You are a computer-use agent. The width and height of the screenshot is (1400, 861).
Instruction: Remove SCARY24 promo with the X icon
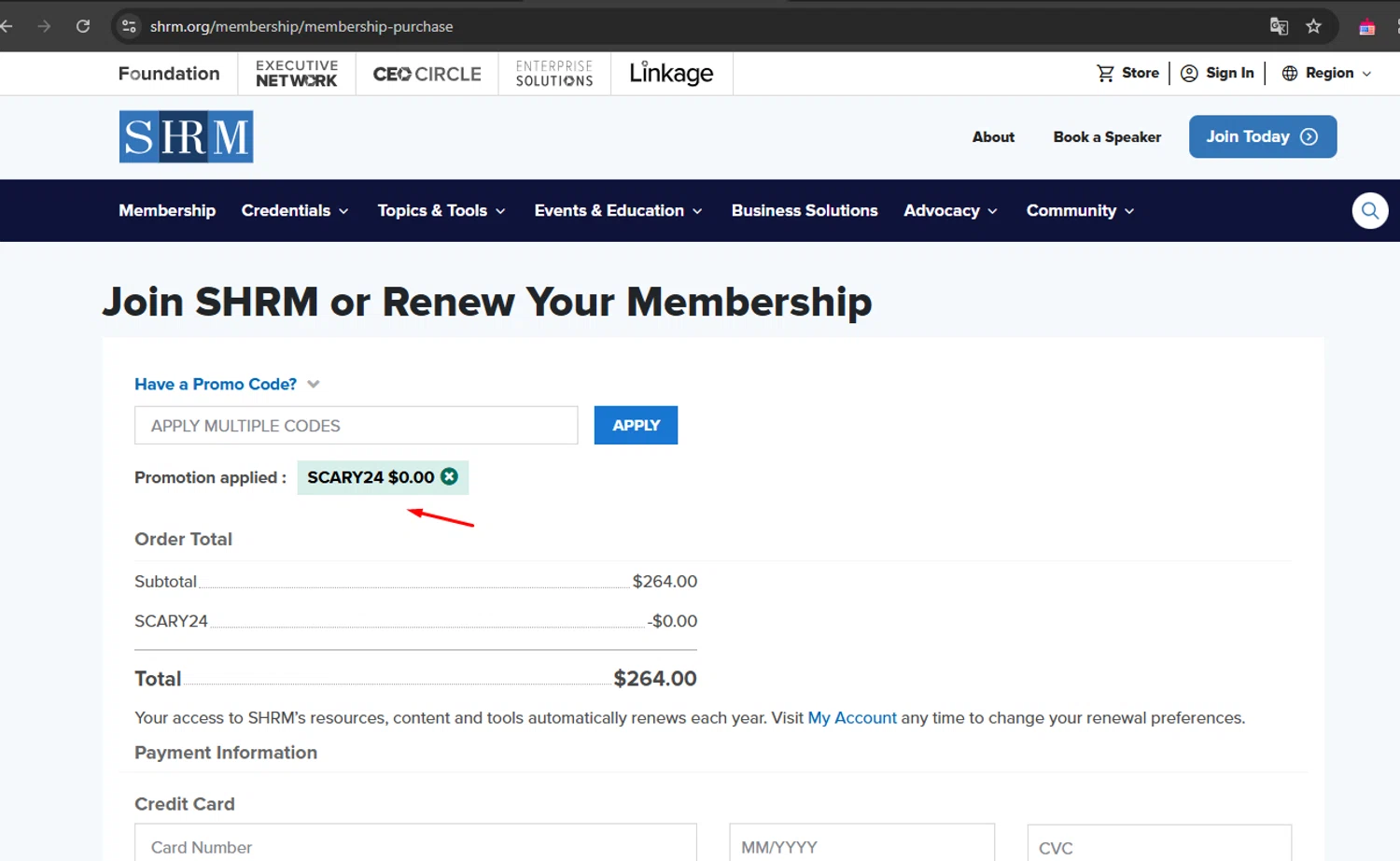(x=449, y=476)
